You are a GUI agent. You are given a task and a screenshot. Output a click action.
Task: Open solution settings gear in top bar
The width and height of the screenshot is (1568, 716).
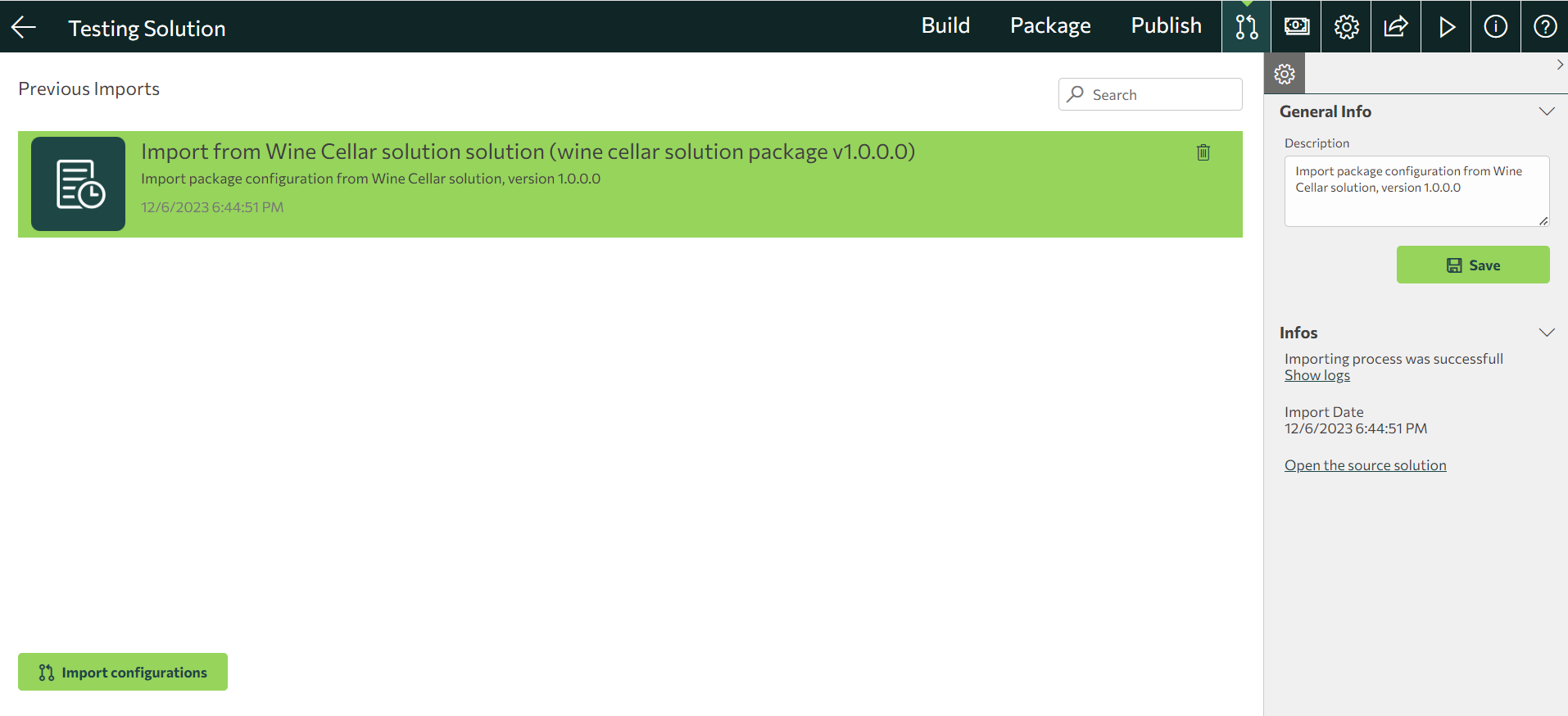tap(1346, 27)
